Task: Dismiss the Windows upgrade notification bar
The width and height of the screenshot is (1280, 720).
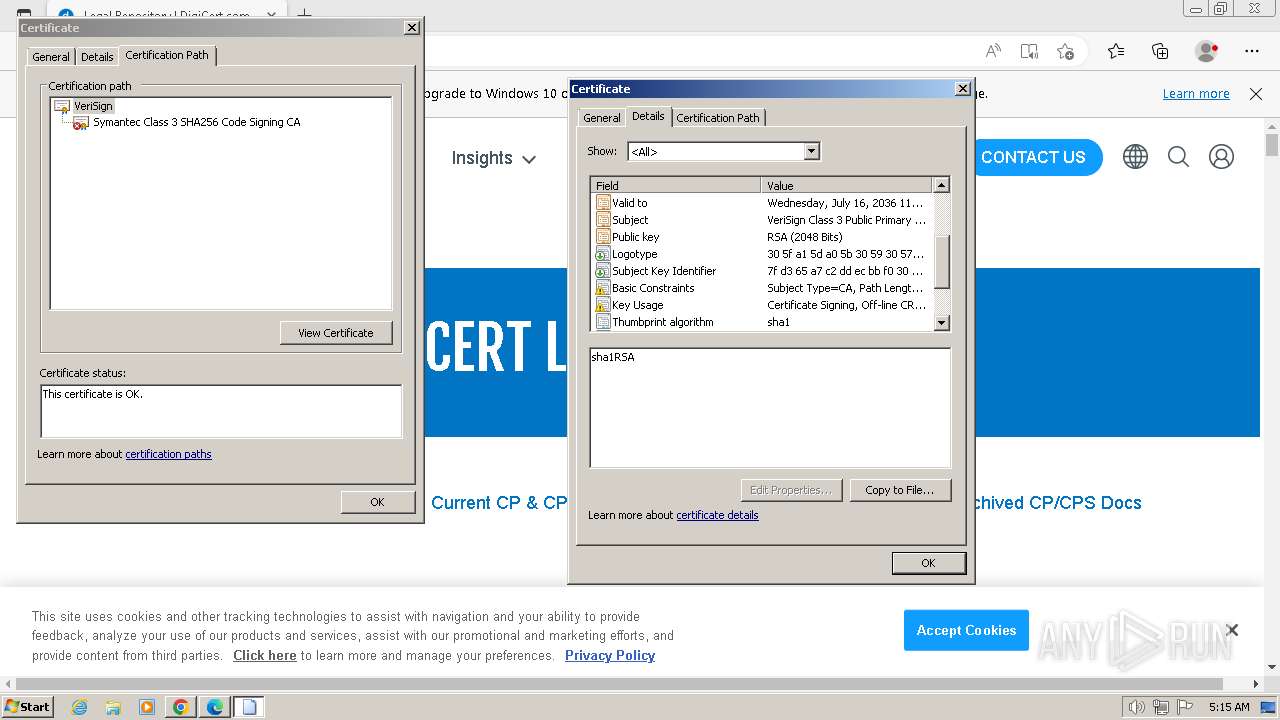Action: tap(1256, 94)
